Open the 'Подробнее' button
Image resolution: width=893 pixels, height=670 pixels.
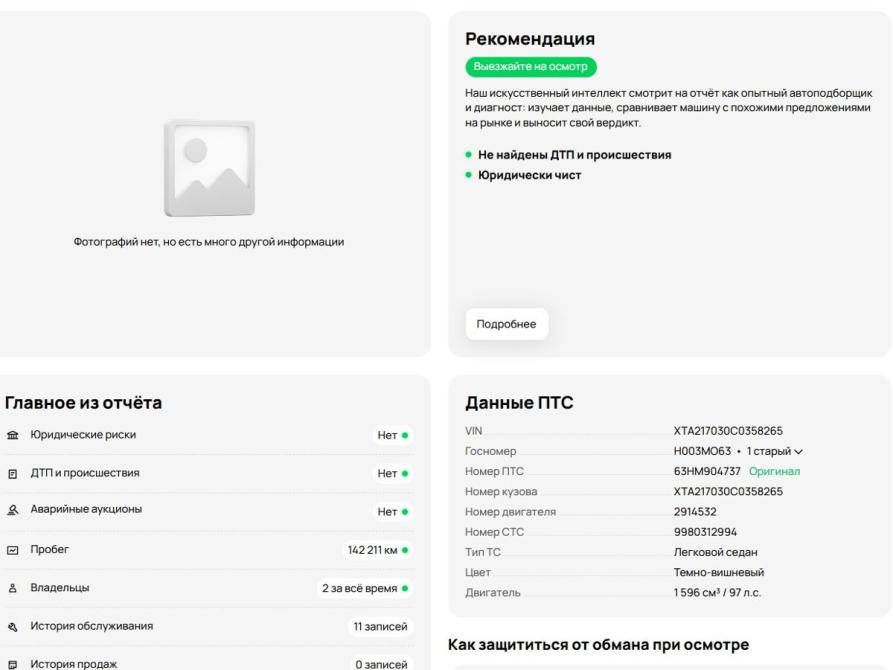point(506,324)
